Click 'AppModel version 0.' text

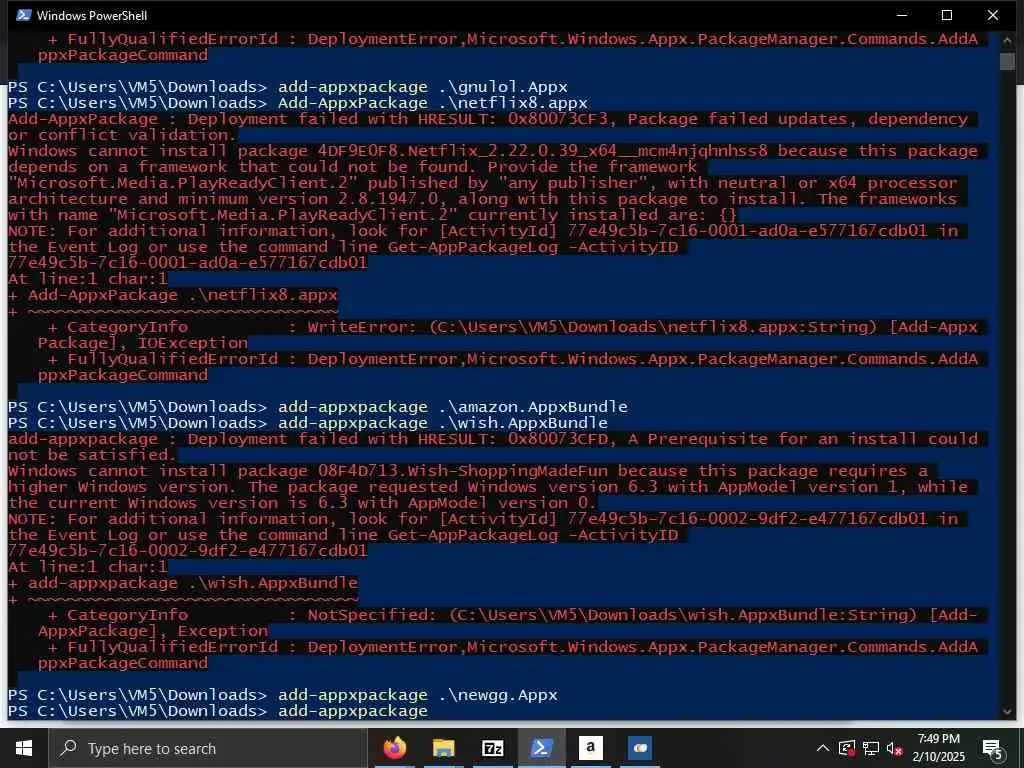(502, 503)
